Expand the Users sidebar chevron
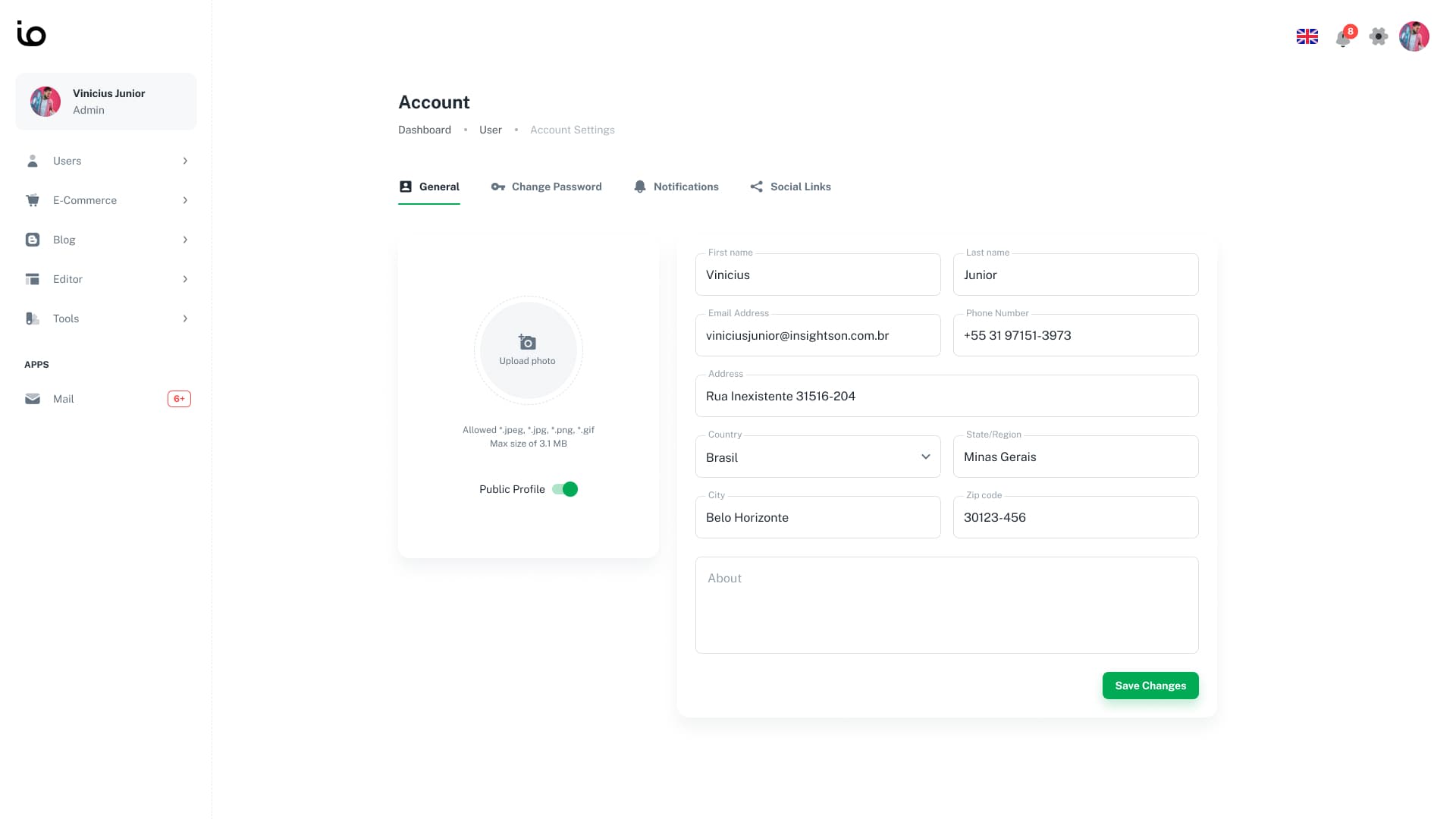Image resolution: width=1456 pixels, height=819 pixels. 185,161
